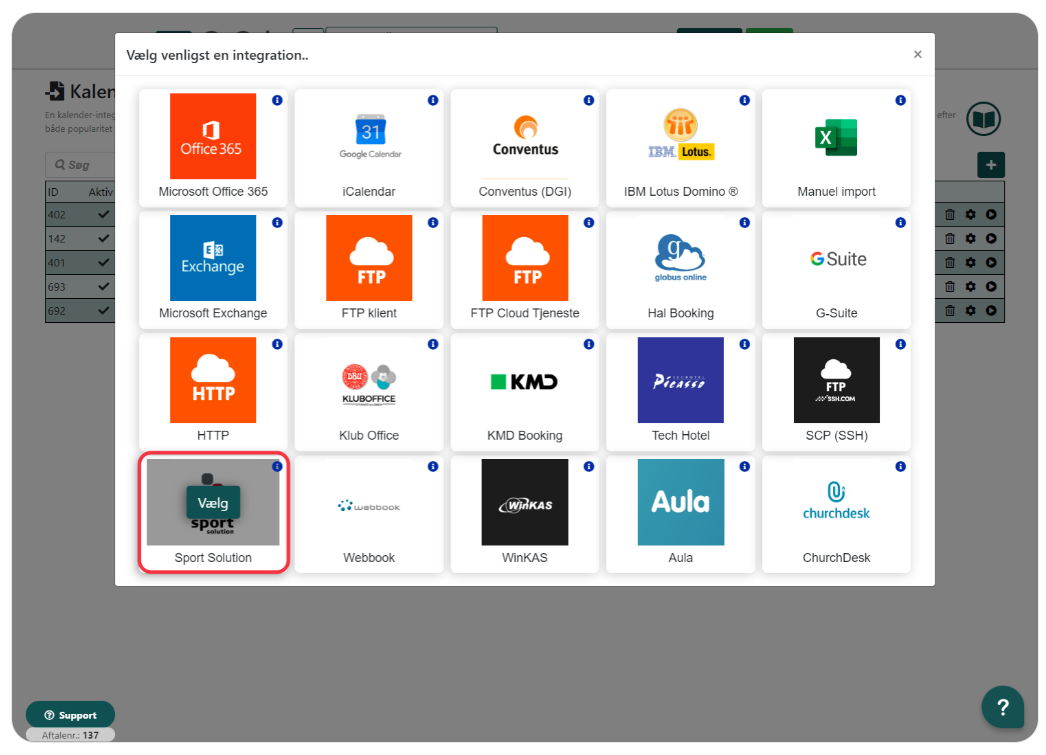Click the ID column header
This screenshot has width=1046, height=755.
(53, 192)
